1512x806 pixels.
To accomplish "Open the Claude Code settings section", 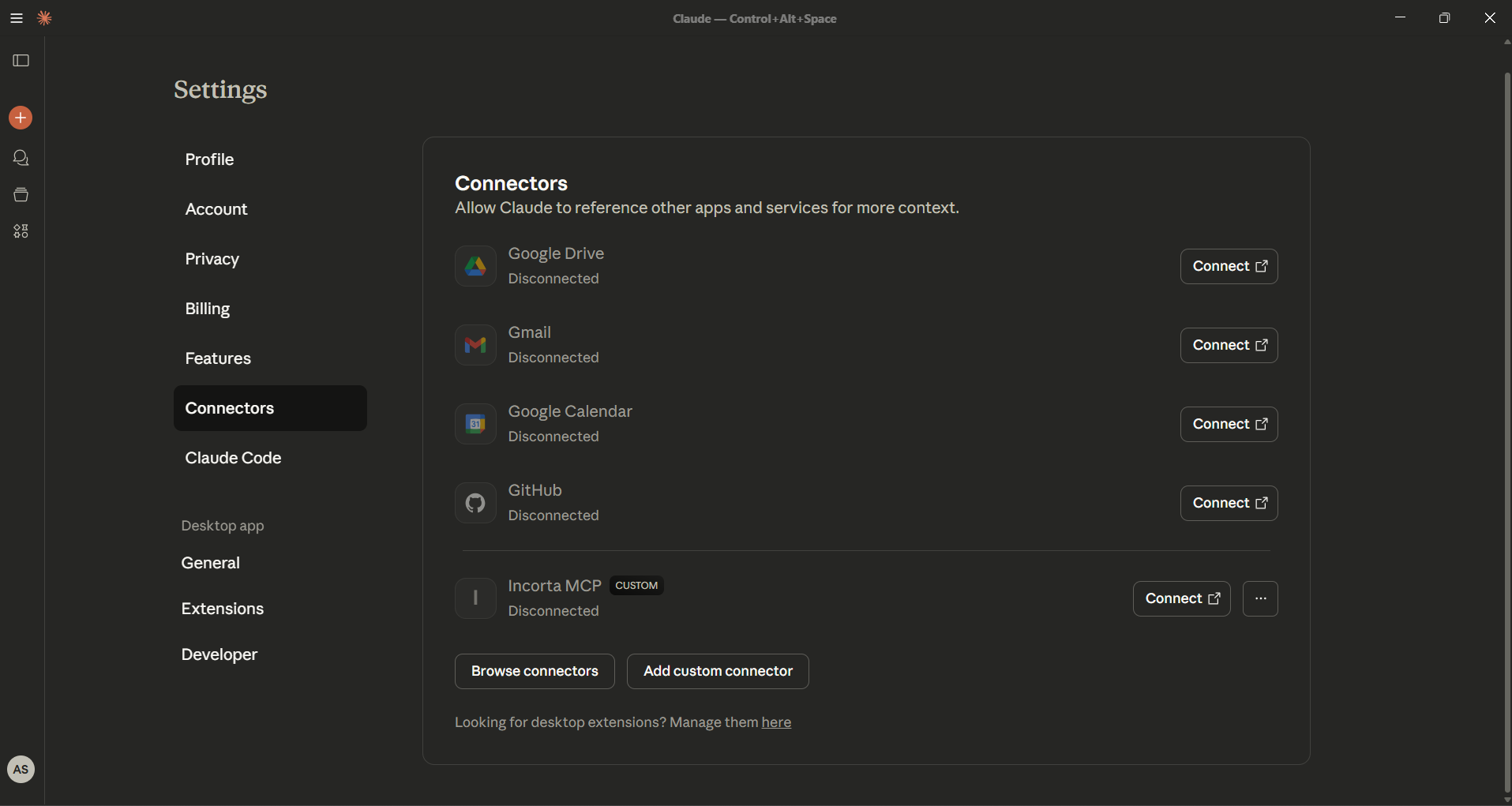I will (x=234, y=458).
